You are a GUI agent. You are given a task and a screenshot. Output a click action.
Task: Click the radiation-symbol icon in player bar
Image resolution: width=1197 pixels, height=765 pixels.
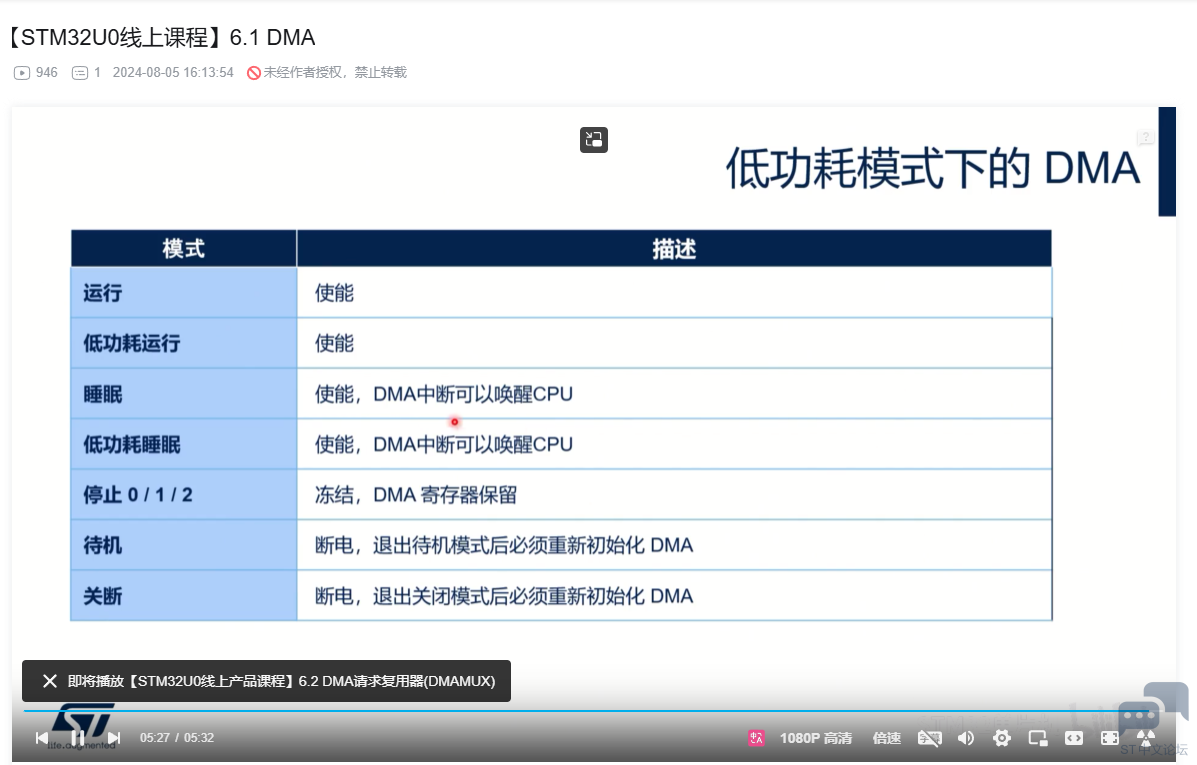coord(1146,738)
